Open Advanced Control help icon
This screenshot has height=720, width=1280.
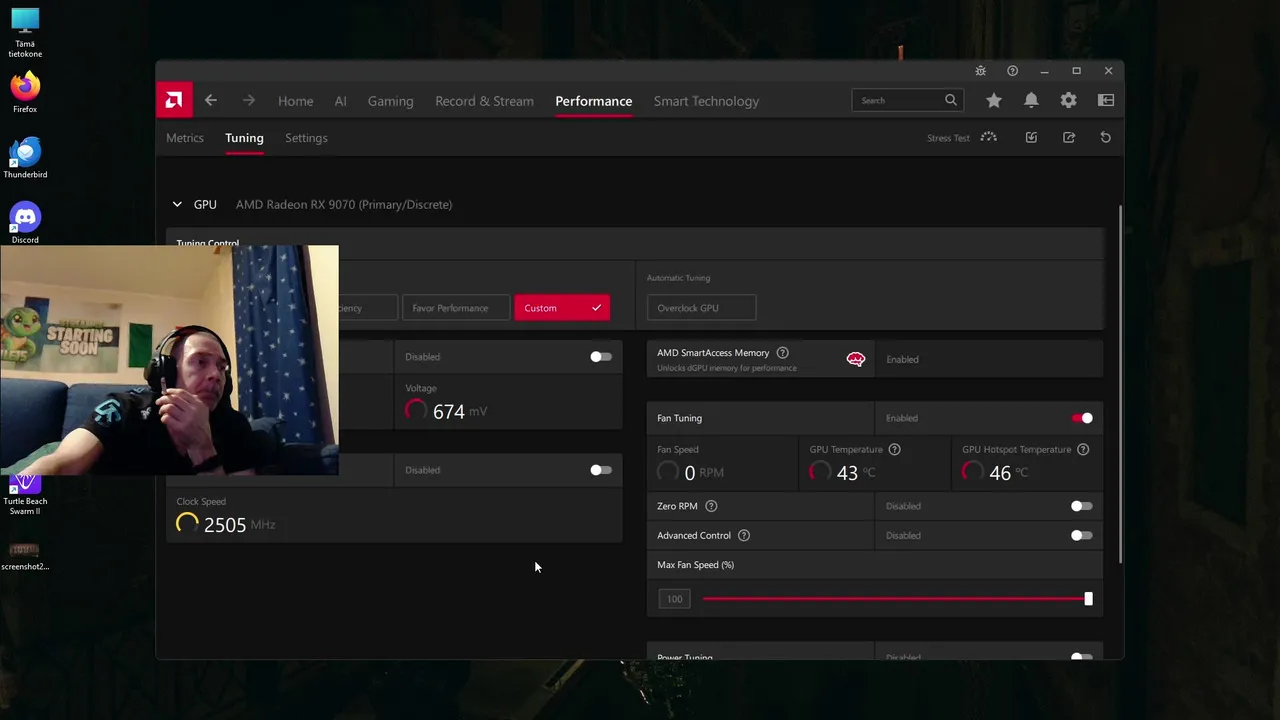click(744, 536)
